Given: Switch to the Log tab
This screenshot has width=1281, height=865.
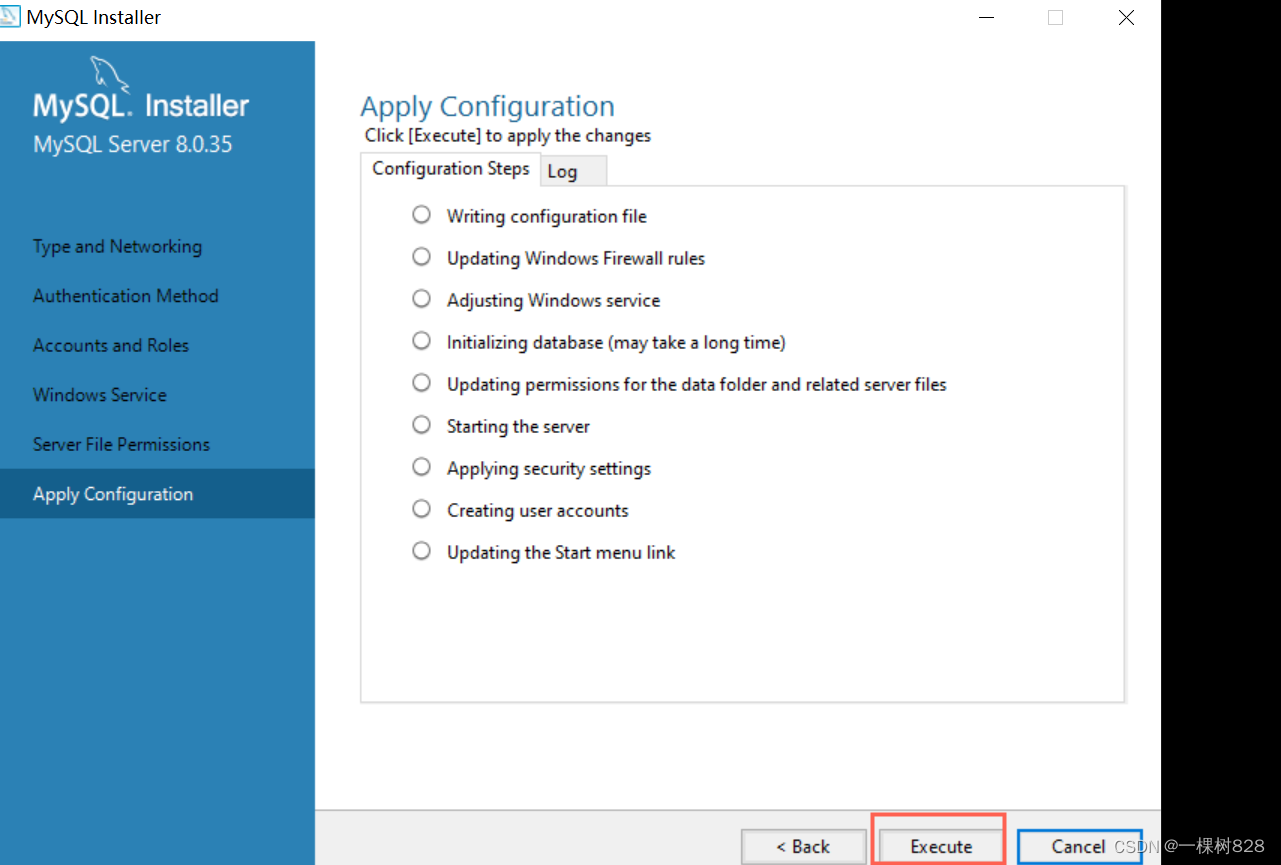Looking at the screenshot, I should (573, 171).
